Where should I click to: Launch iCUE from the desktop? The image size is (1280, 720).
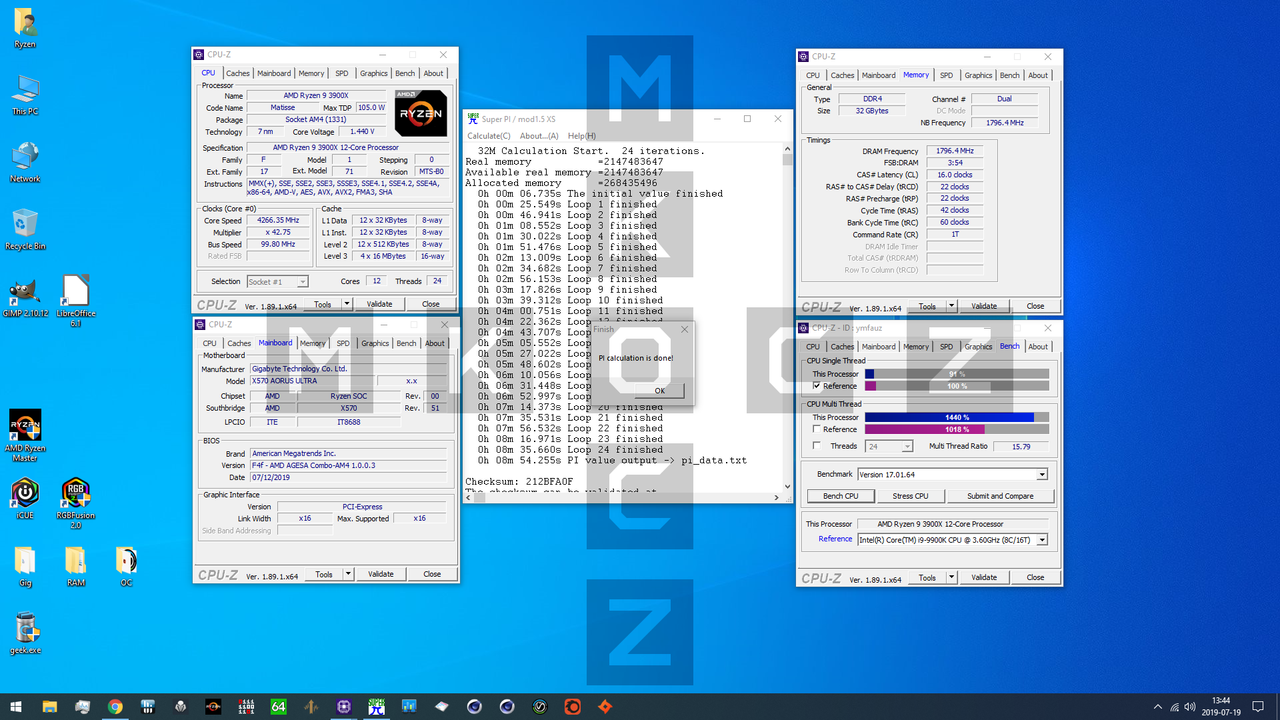(25, 499)
